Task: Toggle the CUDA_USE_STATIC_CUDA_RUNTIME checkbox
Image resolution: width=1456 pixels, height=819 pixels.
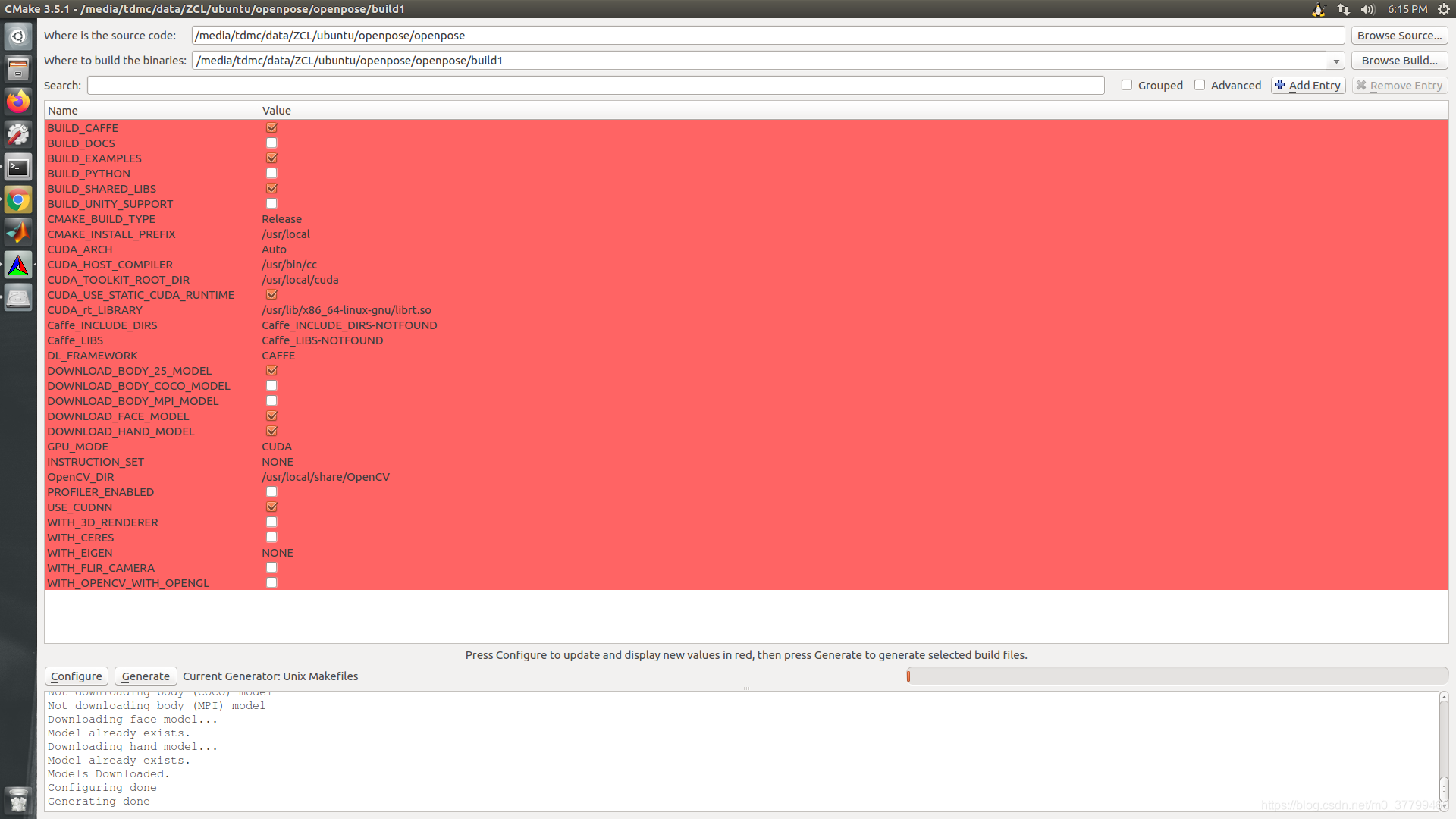Action: (x=271, y=295)
